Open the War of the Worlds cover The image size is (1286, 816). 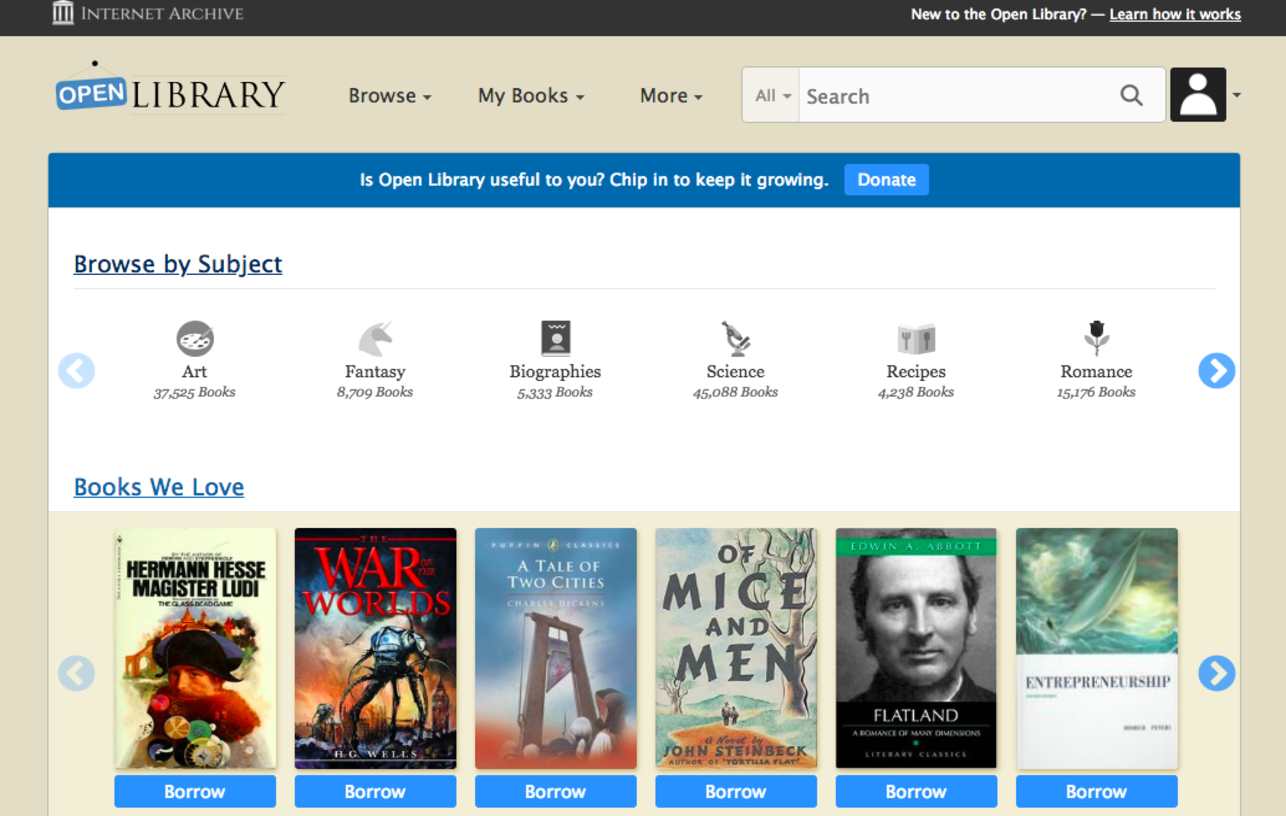[x=375, y=648]
